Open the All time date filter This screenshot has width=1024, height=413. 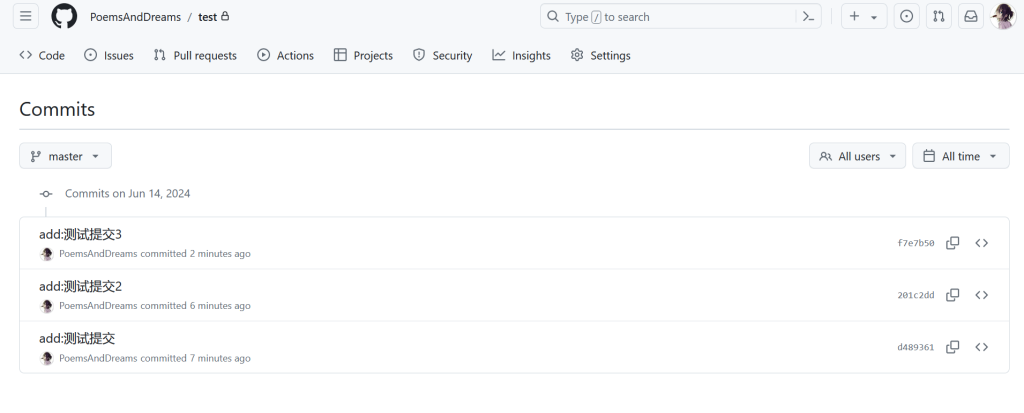pos(960,156)
